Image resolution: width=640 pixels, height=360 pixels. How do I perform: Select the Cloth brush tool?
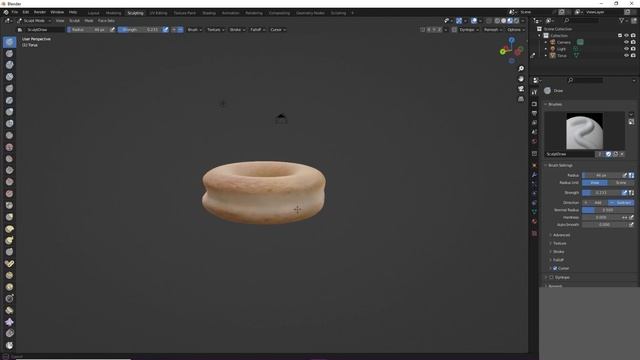click(9, 322)
